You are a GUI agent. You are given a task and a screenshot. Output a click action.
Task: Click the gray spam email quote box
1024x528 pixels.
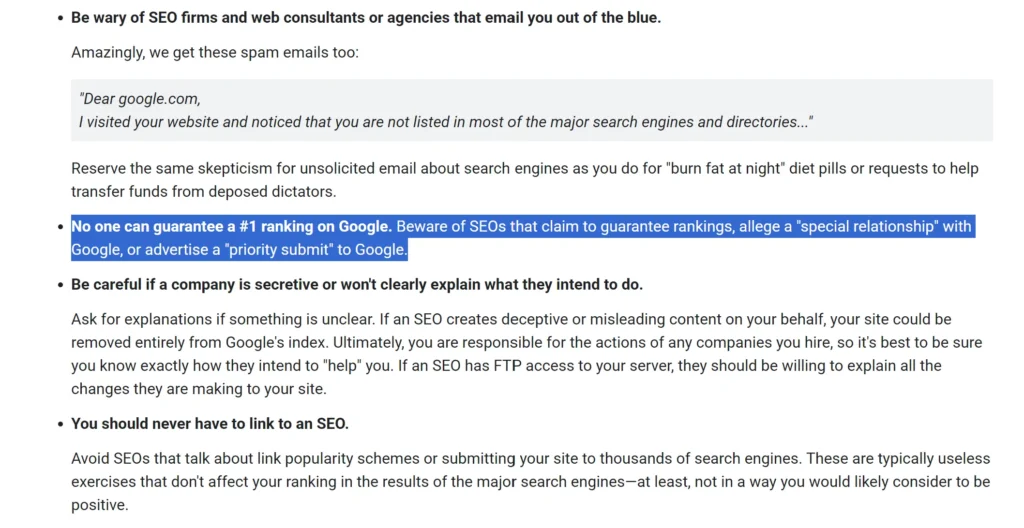point(532,110)
